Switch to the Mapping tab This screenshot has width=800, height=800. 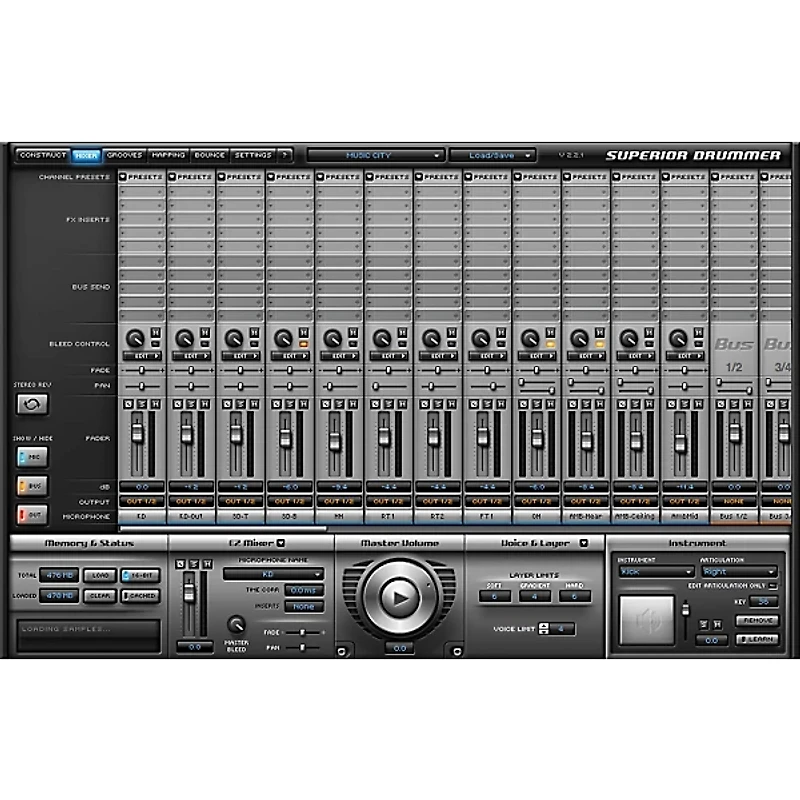click(168, 155)
